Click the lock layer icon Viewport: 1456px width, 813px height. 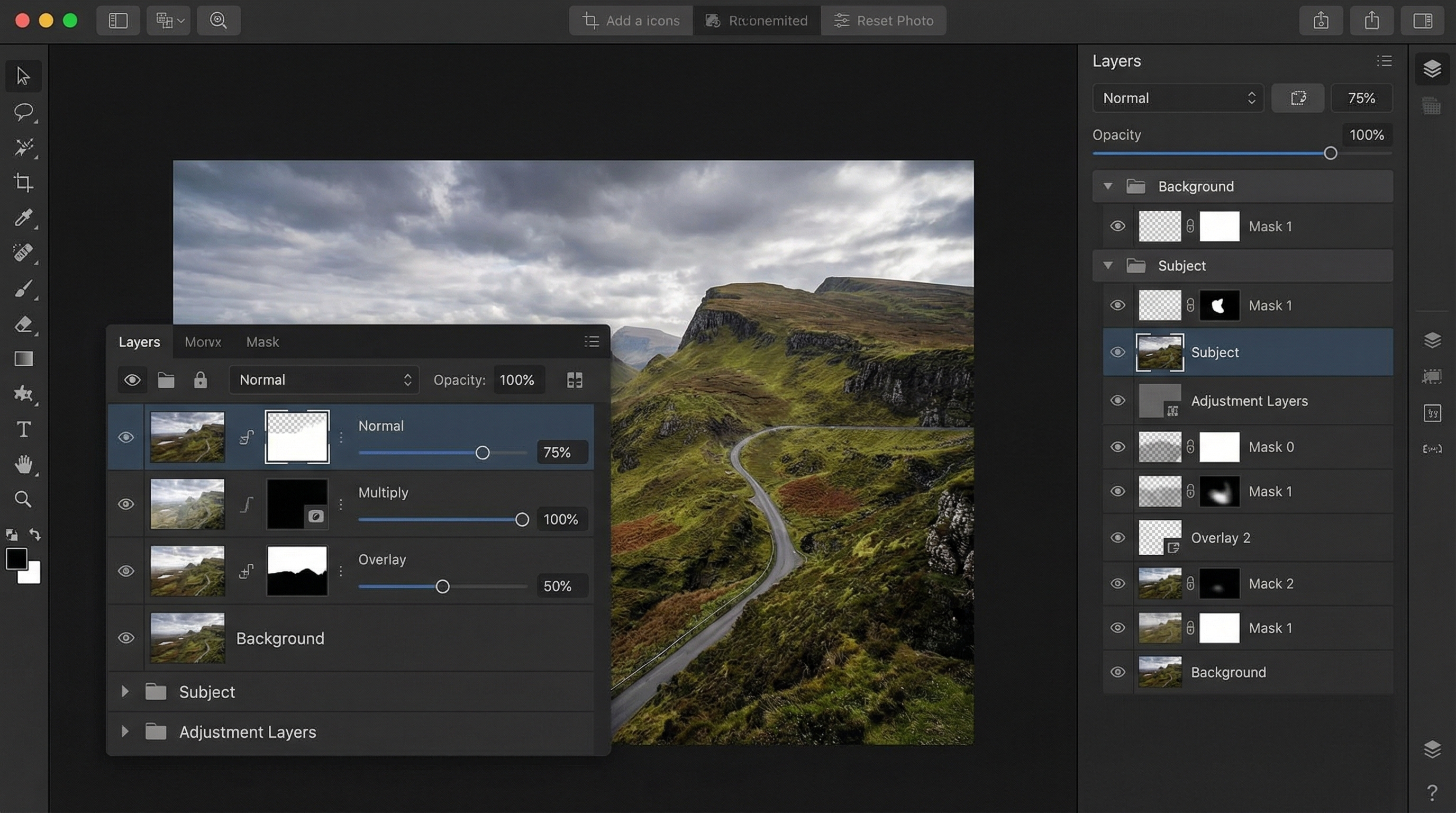tap(200, 380)
